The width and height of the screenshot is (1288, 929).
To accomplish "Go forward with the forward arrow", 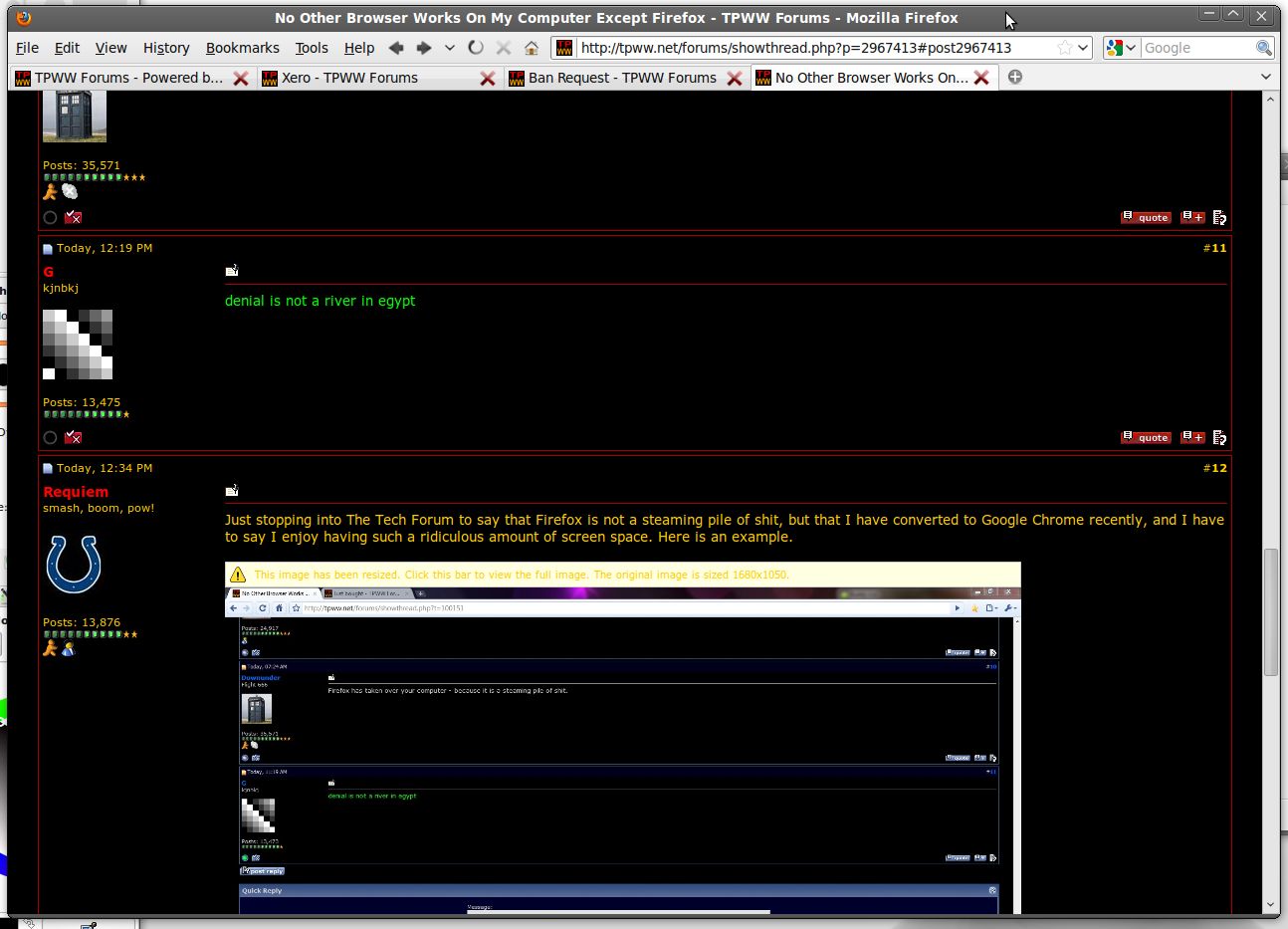I will (424, 48).
